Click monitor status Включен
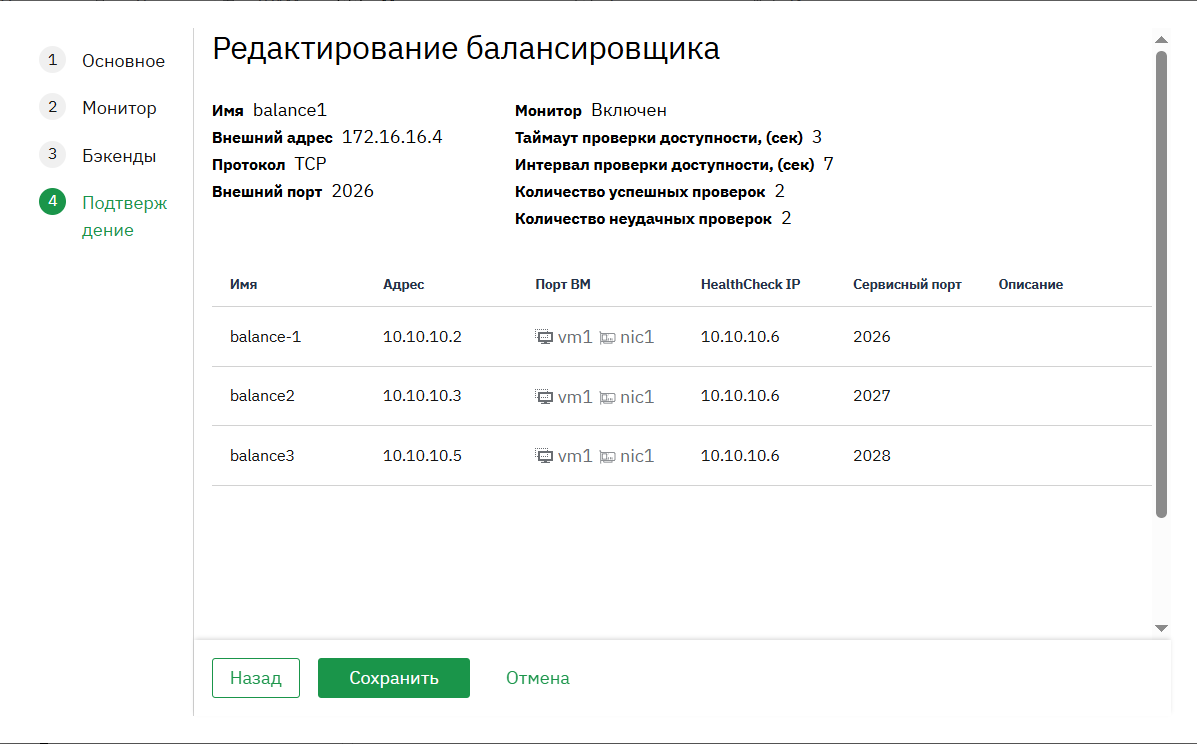Viewport: 1197px width, 744px height. point(629,111)
